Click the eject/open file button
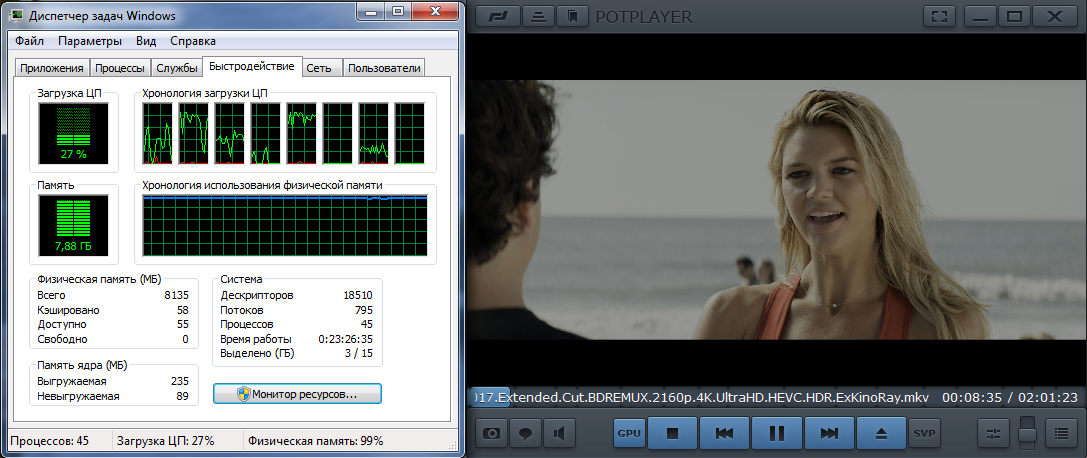 881,433
